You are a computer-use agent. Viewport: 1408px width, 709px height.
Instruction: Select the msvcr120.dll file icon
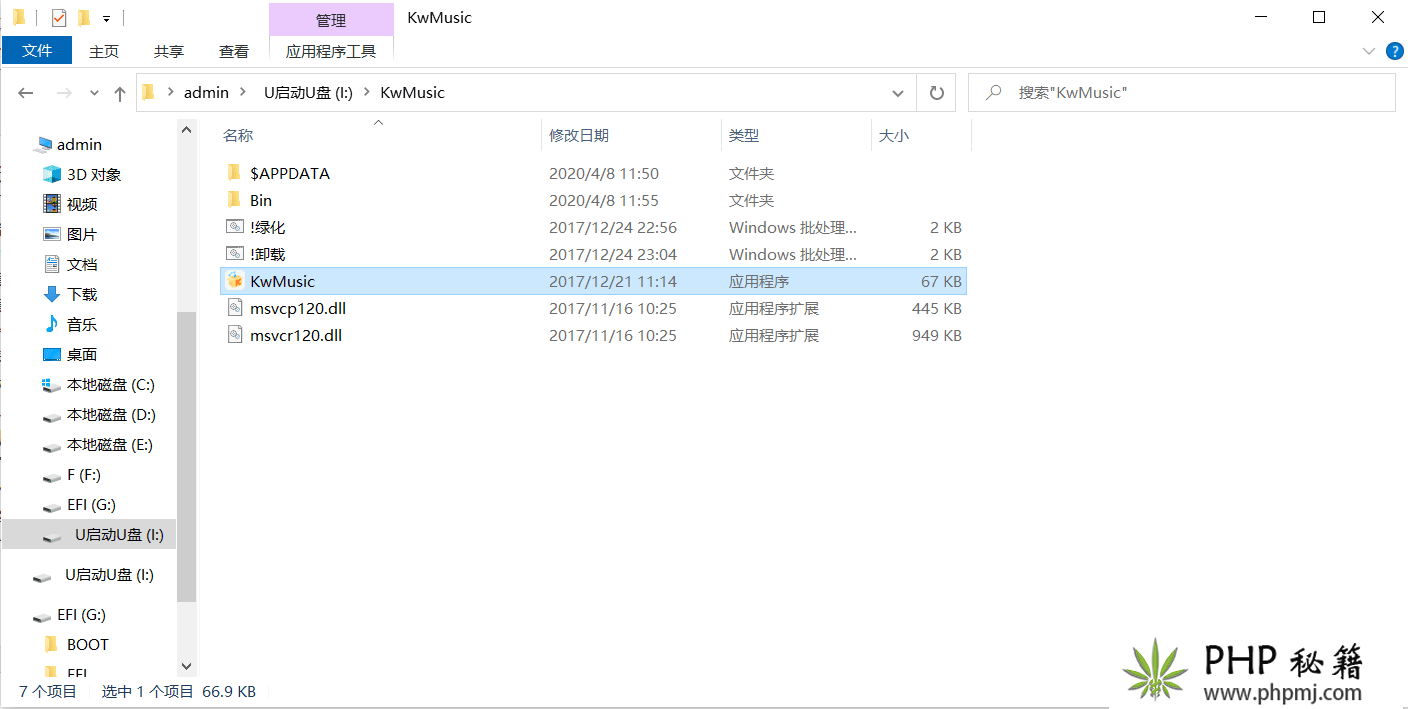coord(234,335)
